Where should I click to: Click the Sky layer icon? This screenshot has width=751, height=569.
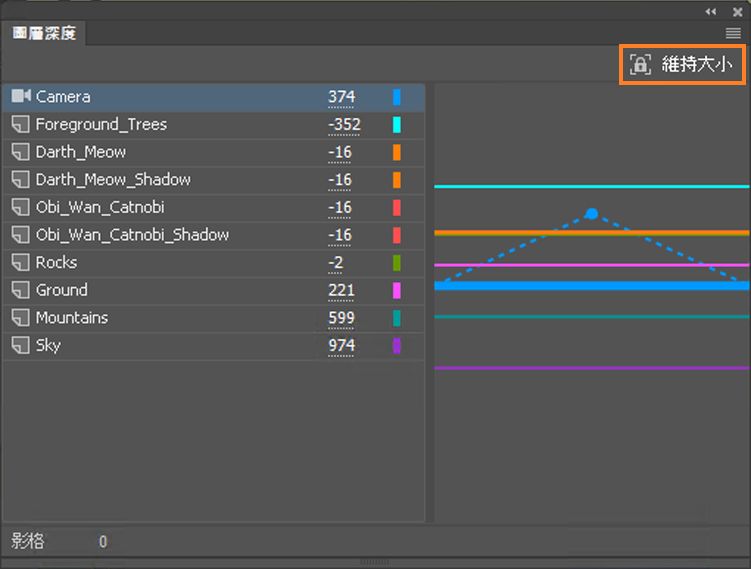[20, 345]
